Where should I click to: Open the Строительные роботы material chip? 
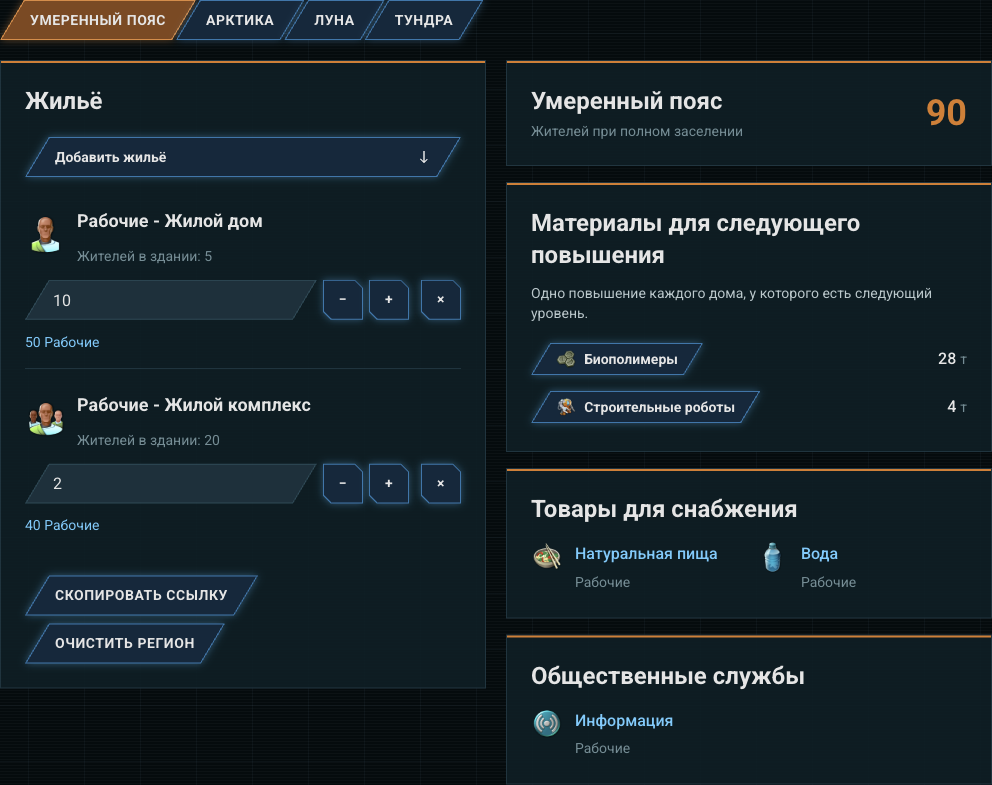click(x=645, y=407)
